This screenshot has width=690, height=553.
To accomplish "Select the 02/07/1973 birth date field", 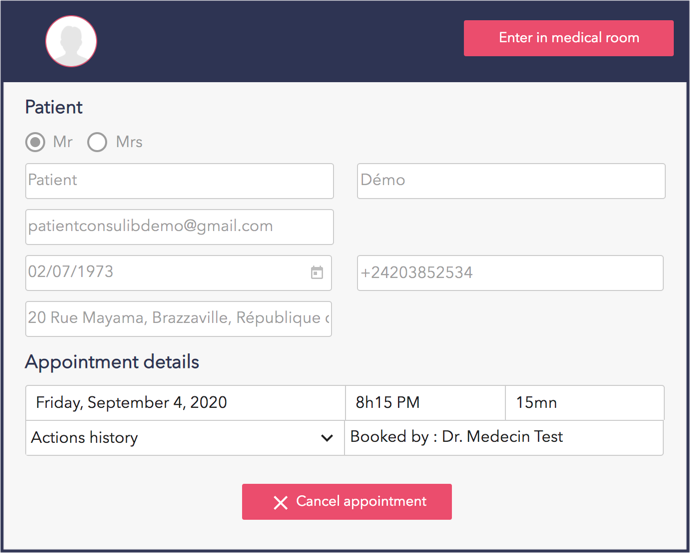I will tap(165, 272).
